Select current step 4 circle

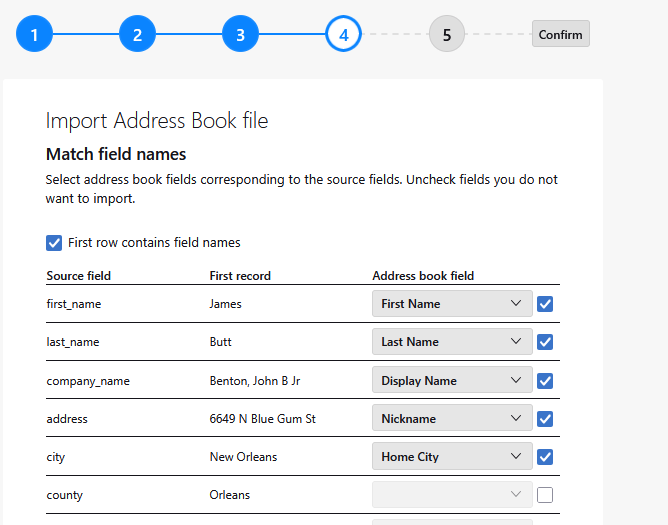tap(343, 34)
